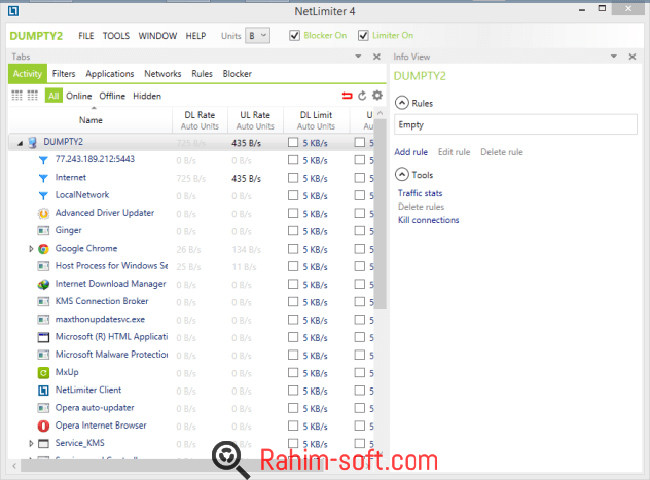
Task: Toggle the Blocker On checkbox
Action: click(x=294, y=36)
